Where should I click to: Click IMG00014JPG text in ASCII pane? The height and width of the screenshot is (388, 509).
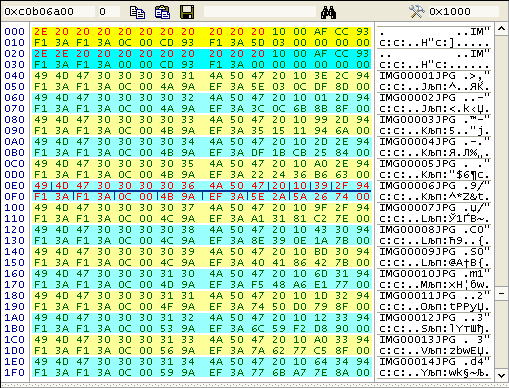tap(417, 362)
